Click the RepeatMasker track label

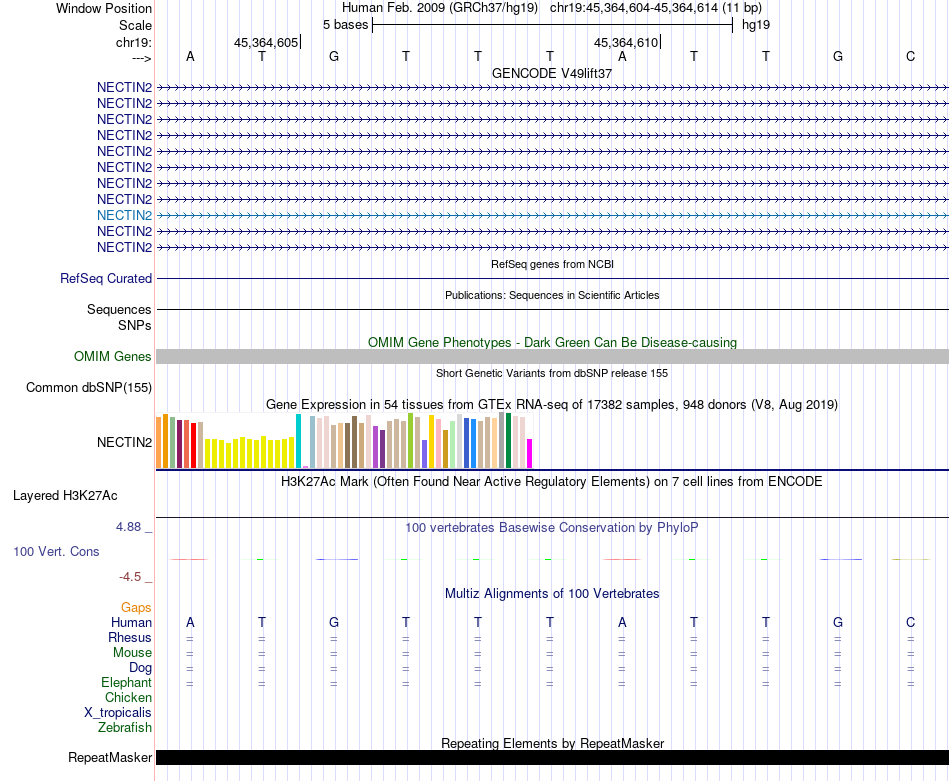click(x=110, y=757)
